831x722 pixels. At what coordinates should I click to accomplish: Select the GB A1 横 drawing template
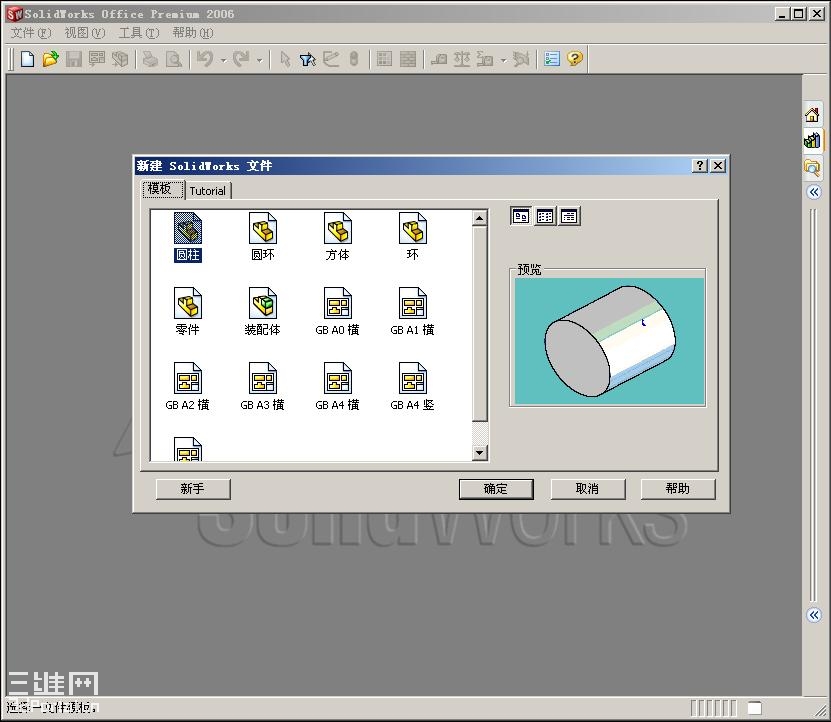click(413, 312)
